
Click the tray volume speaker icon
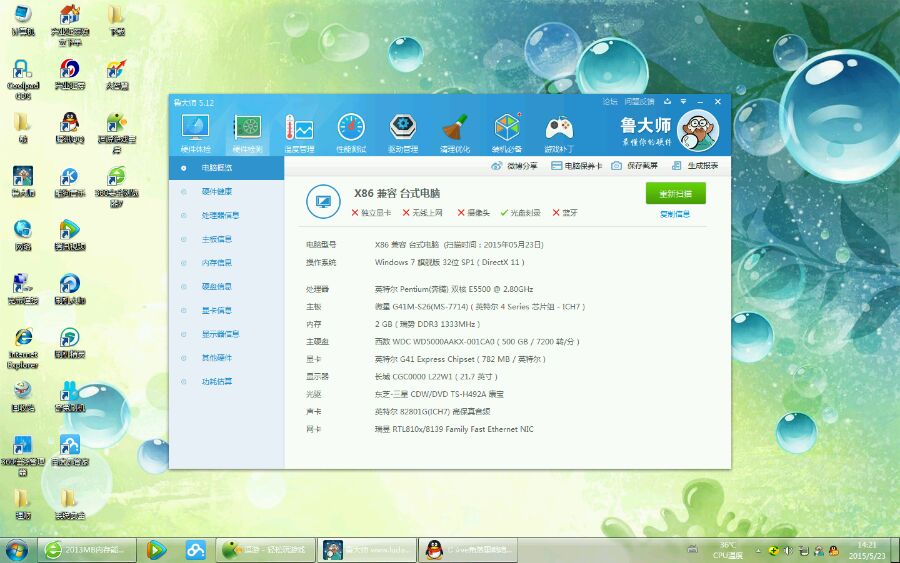pos(789,551)
